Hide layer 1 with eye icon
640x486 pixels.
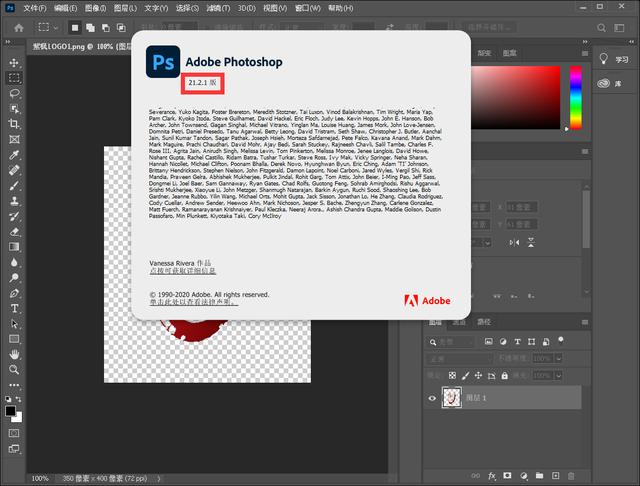pos(432,398)
